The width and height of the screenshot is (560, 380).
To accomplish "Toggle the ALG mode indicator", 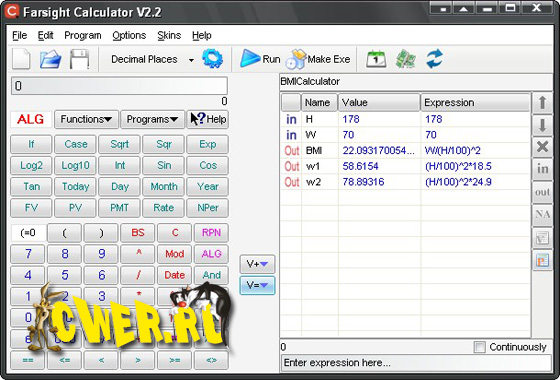I will (31, 119).
